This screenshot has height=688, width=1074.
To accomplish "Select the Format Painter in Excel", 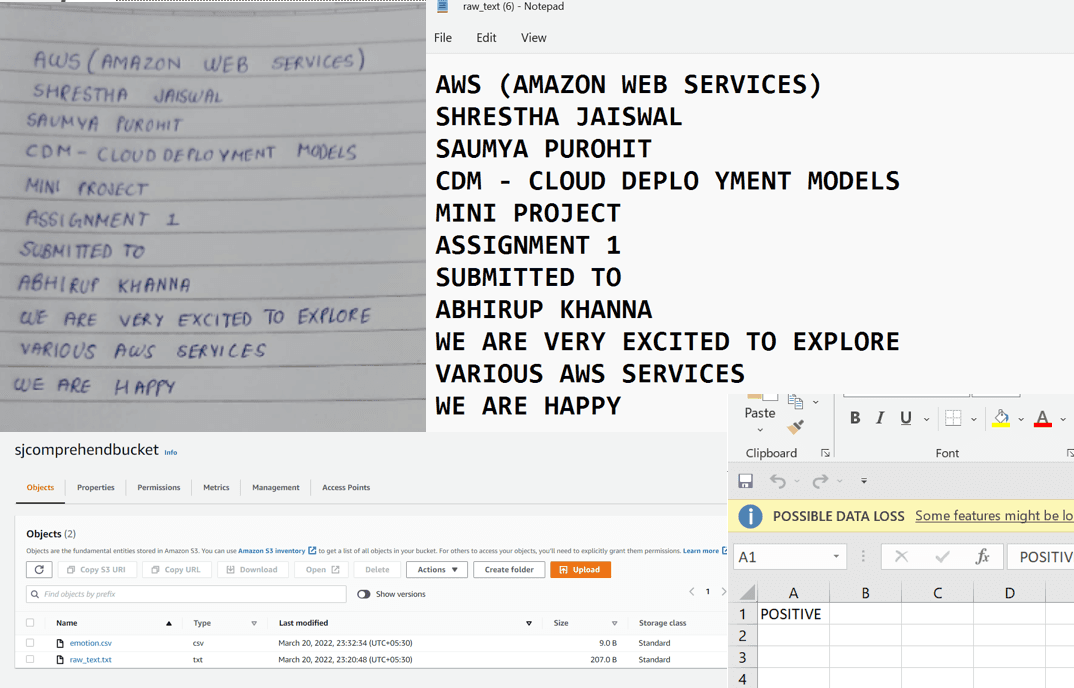I will click(x=794, y=425).
